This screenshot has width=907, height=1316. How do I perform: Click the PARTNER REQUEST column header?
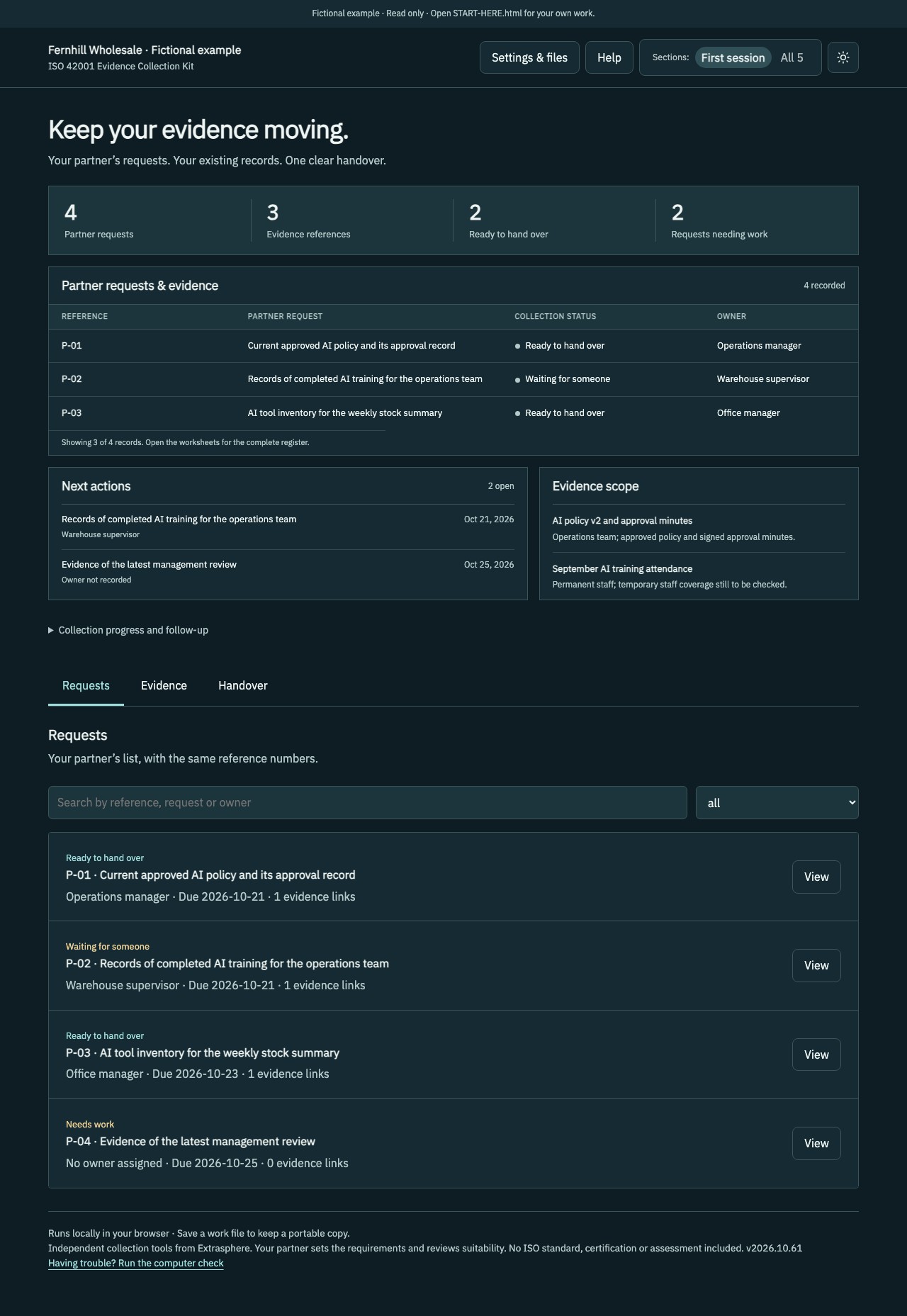click(x=285, y=316)
